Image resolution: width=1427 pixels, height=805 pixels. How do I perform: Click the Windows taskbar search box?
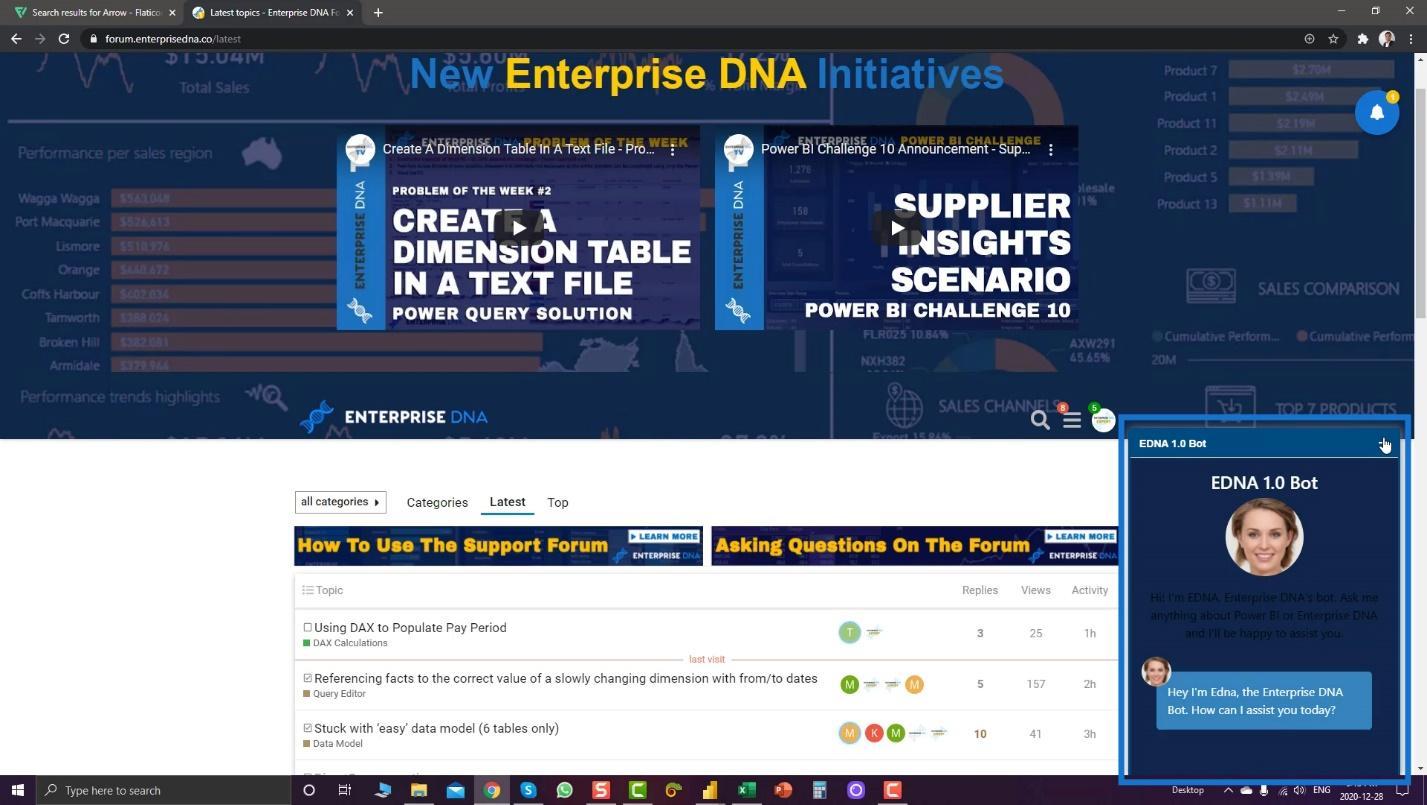(x=163, y=790)
